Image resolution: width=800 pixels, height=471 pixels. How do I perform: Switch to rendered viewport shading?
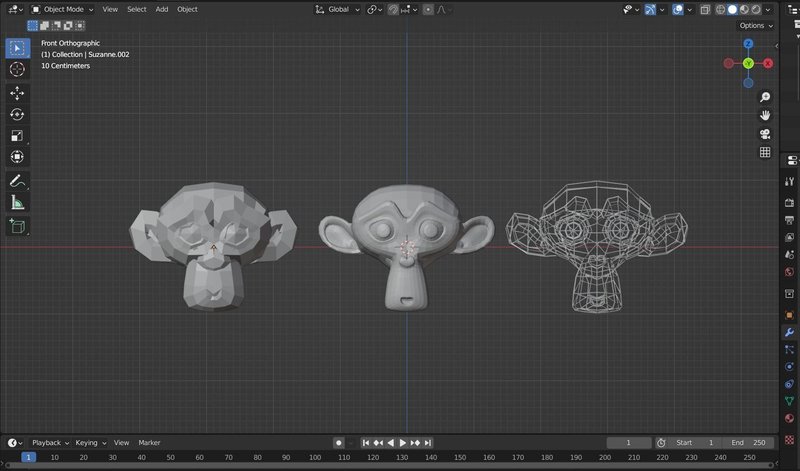coord(756,9)
